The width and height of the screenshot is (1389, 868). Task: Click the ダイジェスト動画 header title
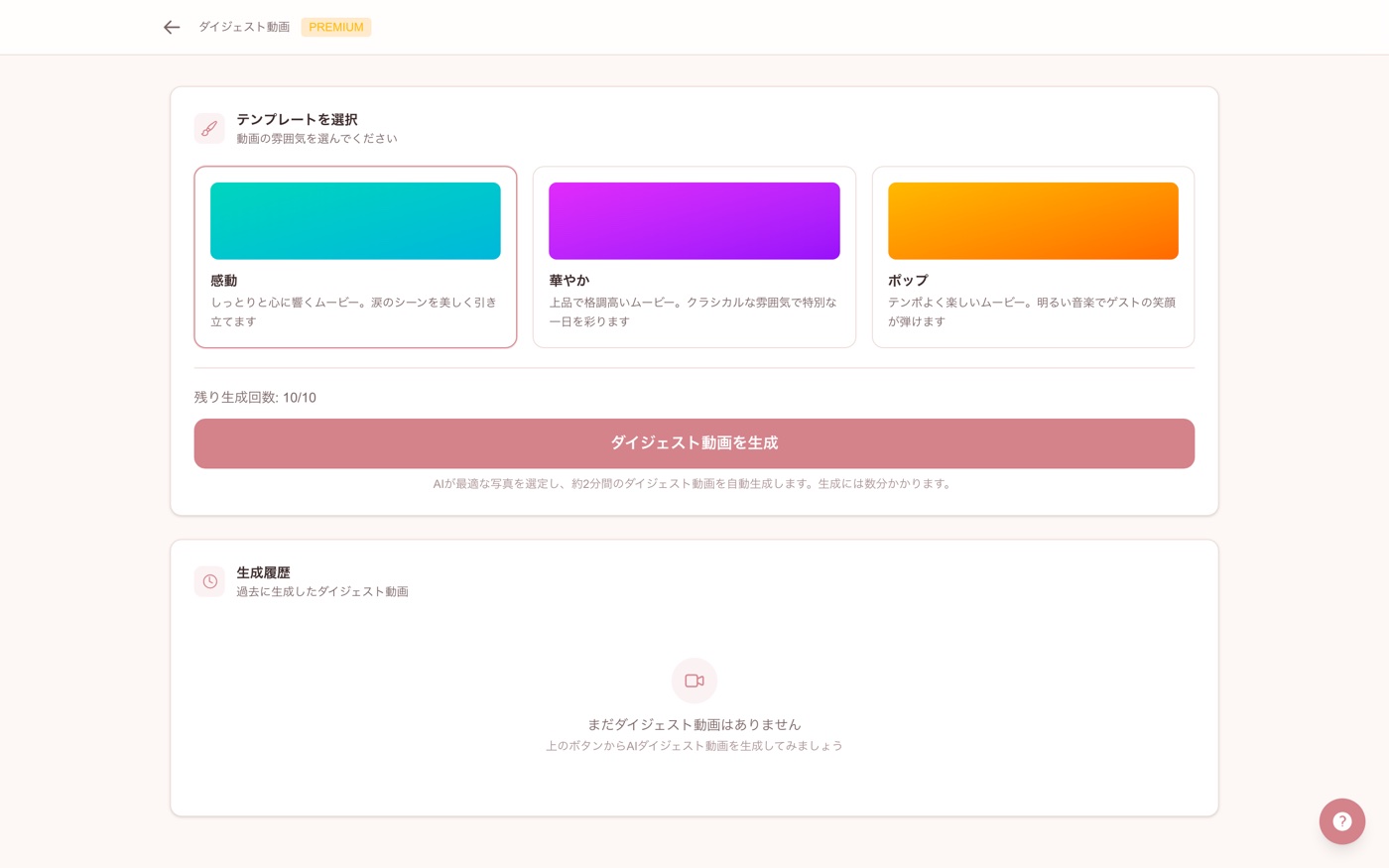point(244,27)
